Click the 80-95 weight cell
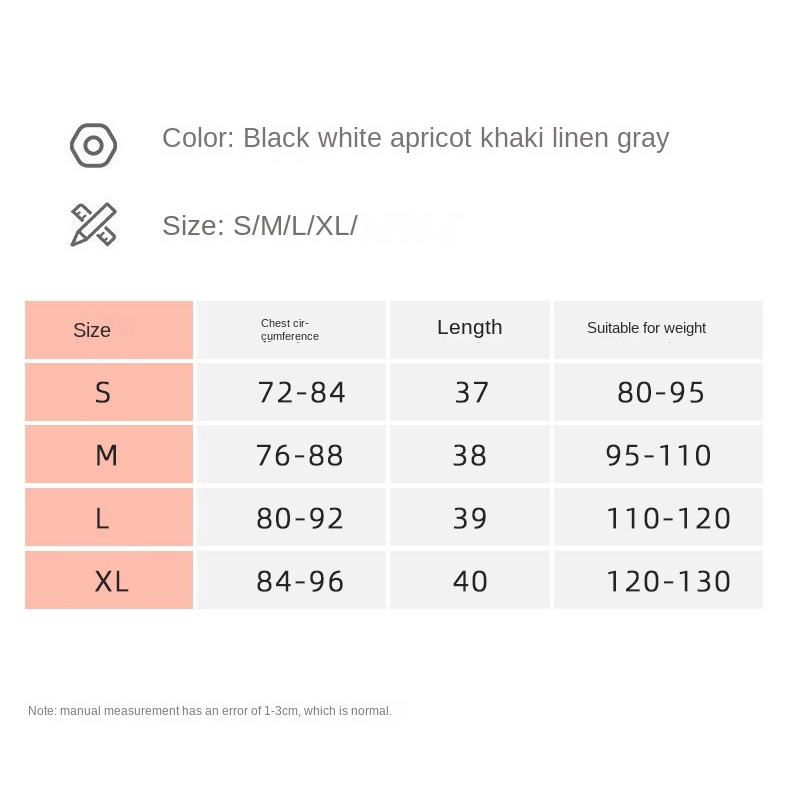Screen dimensions: 790x790 tap(661, 393)
